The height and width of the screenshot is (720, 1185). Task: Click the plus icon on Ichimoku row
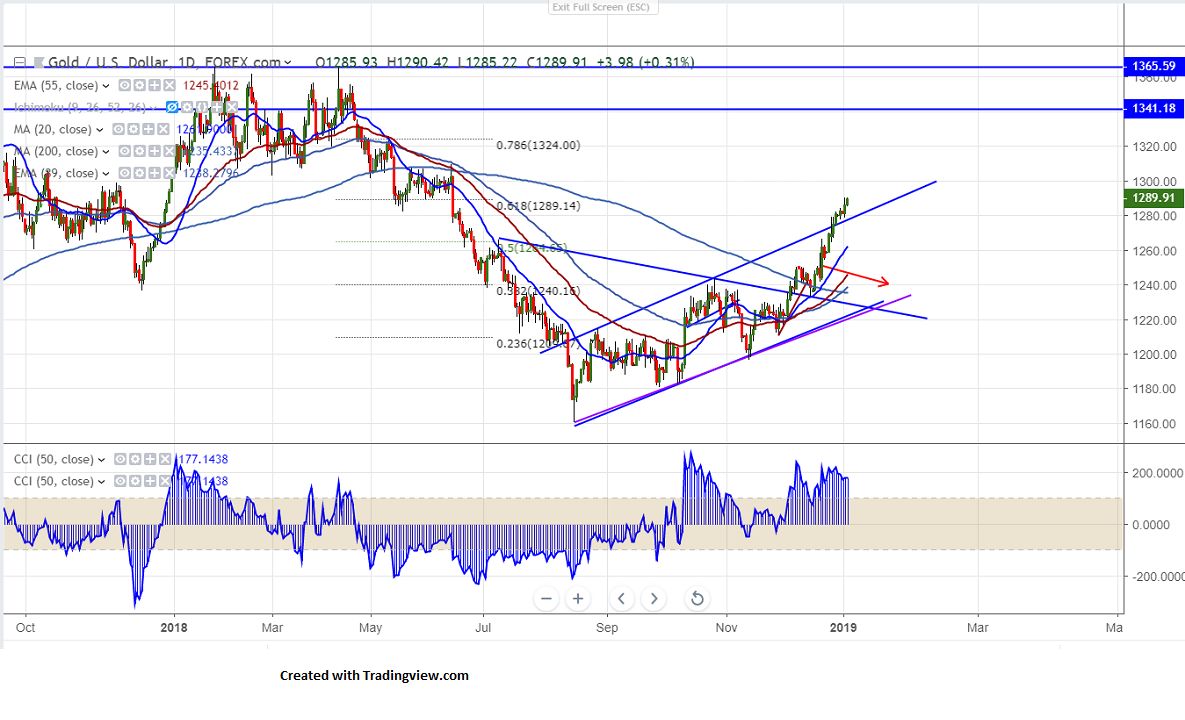pos(217,107)
